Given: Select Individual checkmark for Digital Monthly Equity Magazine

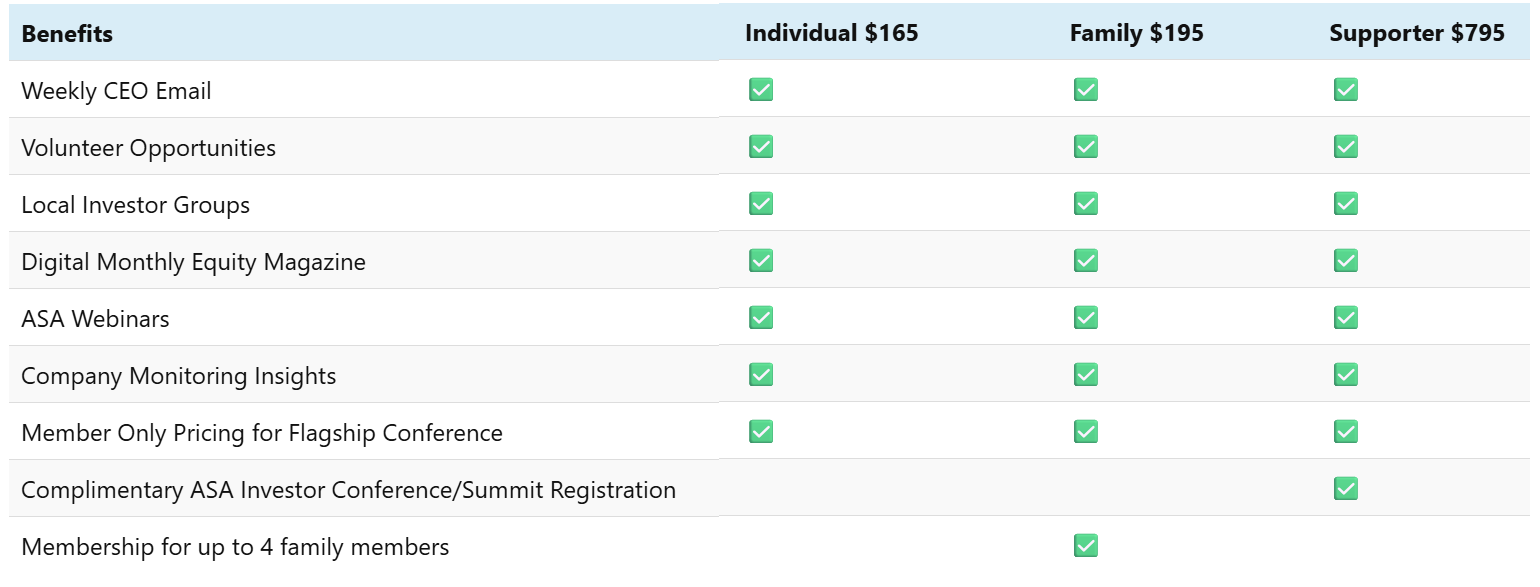Looking at the screenshot, I should [761, 261].
